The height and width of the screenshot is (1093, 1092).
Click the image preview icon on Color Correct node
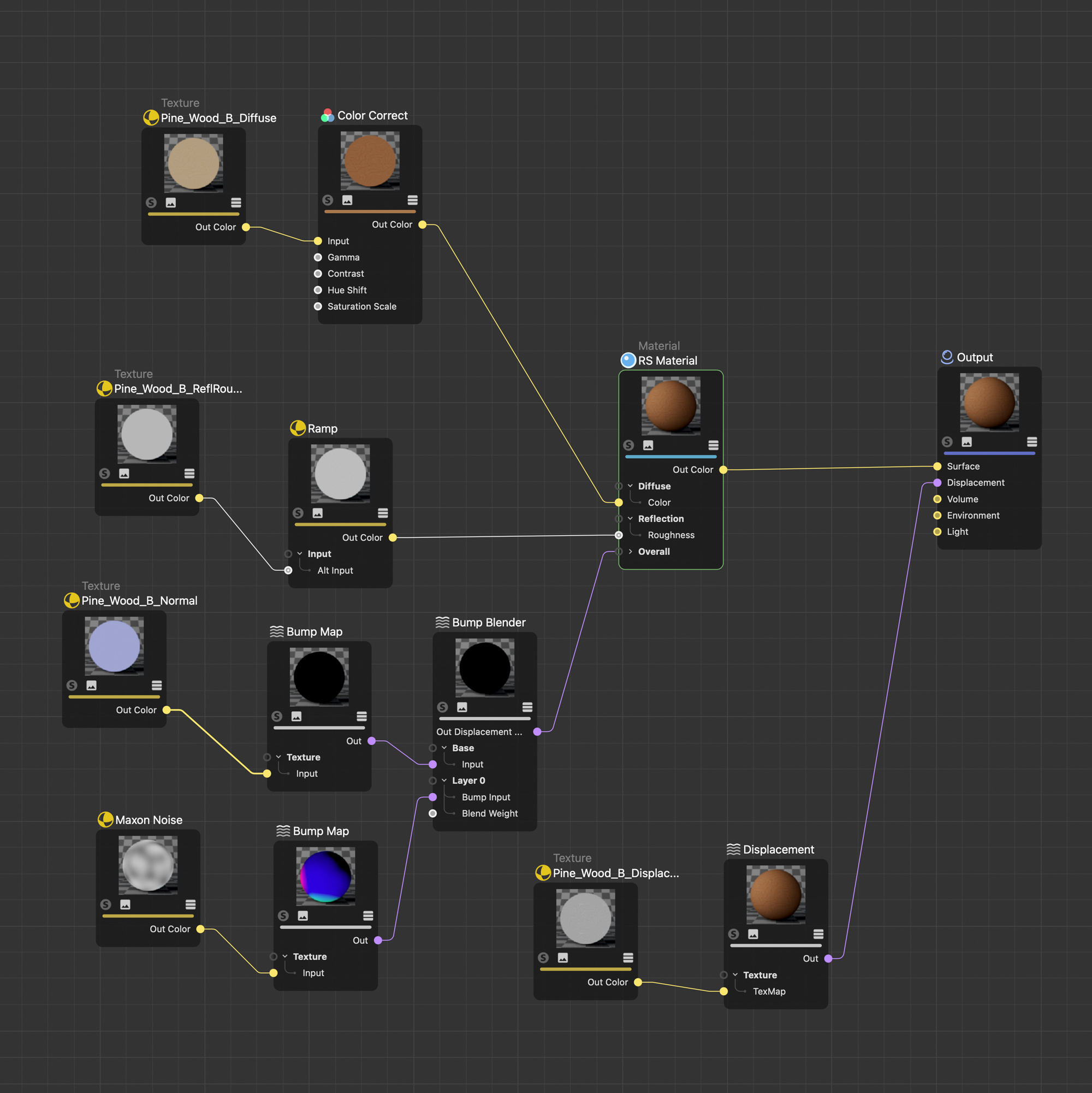(x=347, y=200)
